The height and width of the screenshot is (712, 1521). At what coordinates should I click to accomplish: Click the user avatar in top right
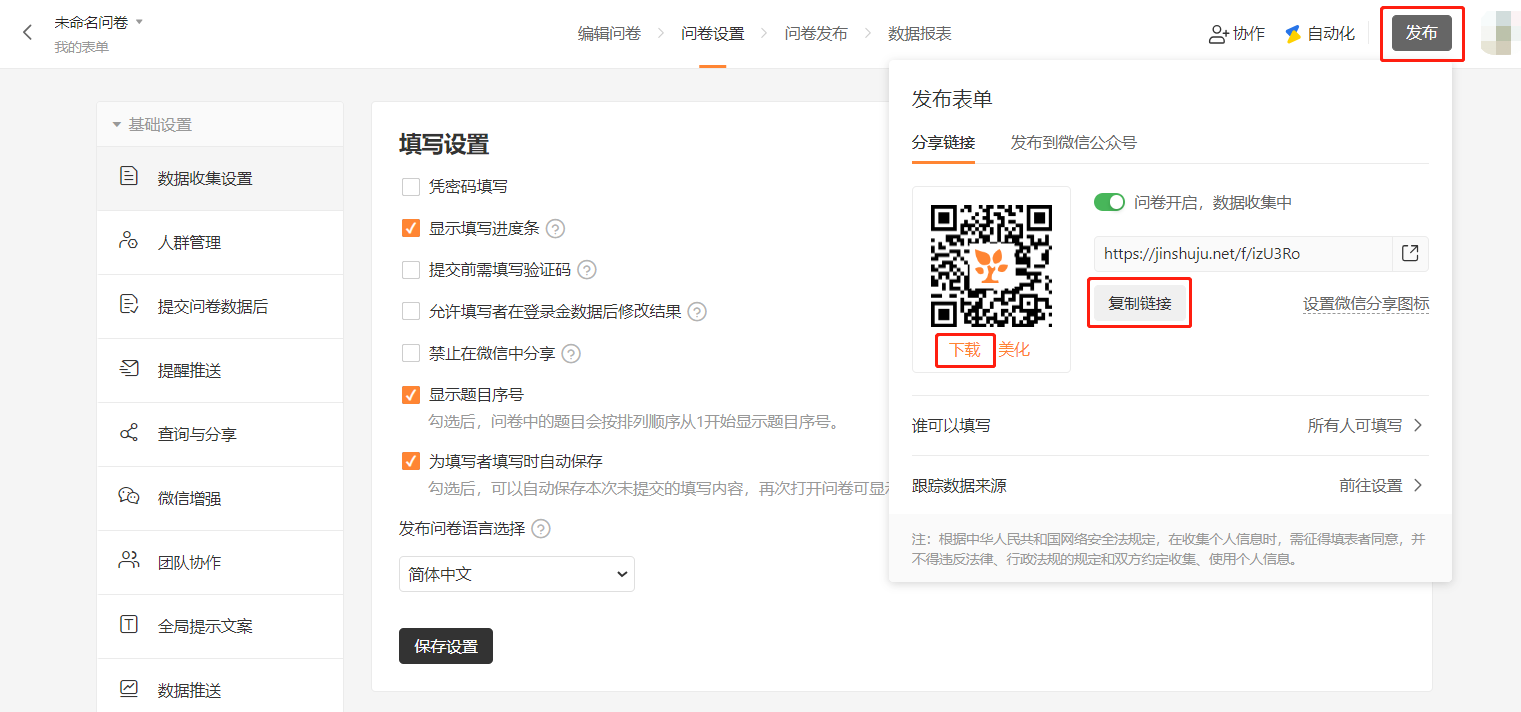1501,34
